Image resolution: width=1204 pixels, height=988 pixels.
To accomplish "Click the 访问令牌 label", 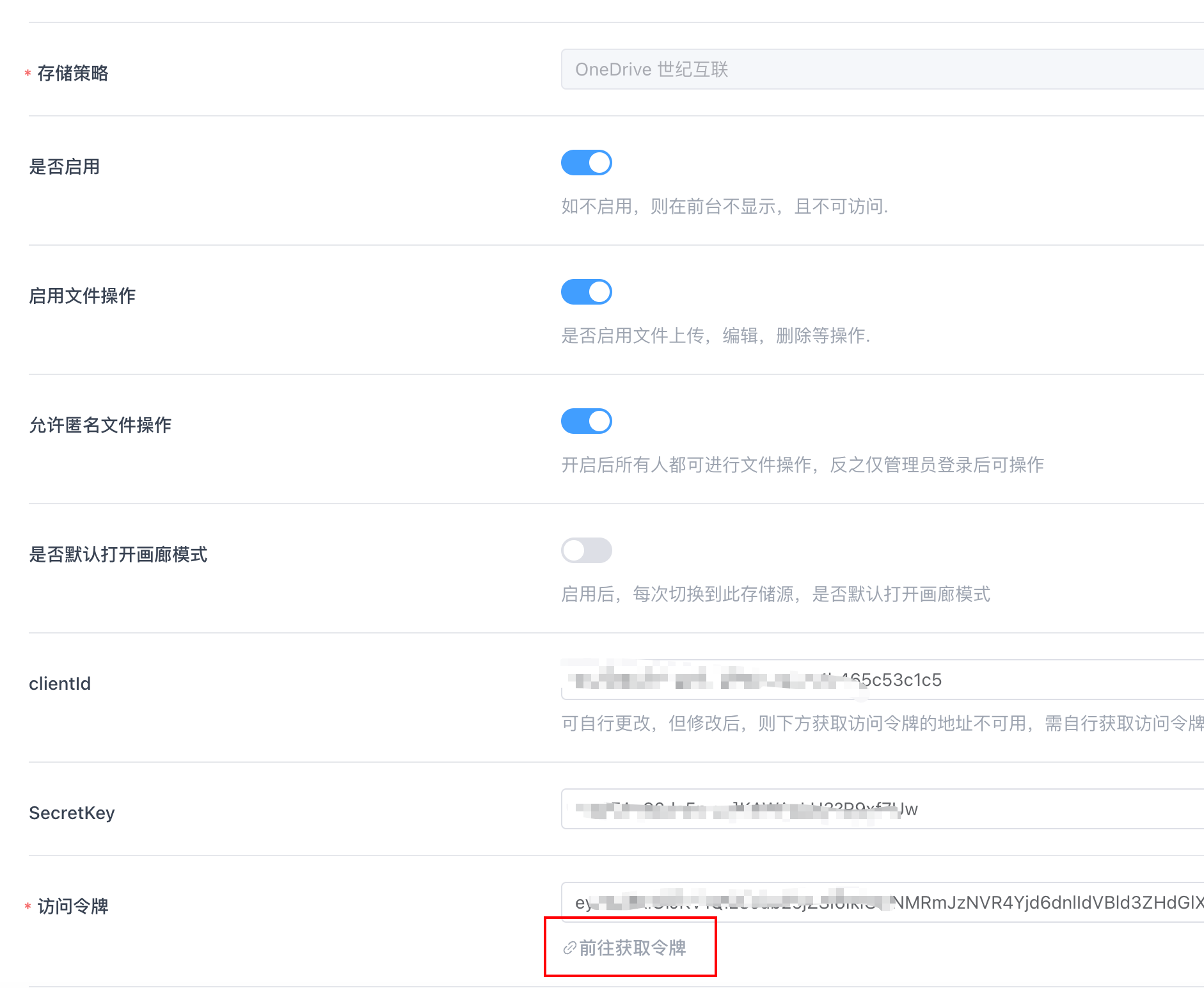I will [x=73, y=906].
